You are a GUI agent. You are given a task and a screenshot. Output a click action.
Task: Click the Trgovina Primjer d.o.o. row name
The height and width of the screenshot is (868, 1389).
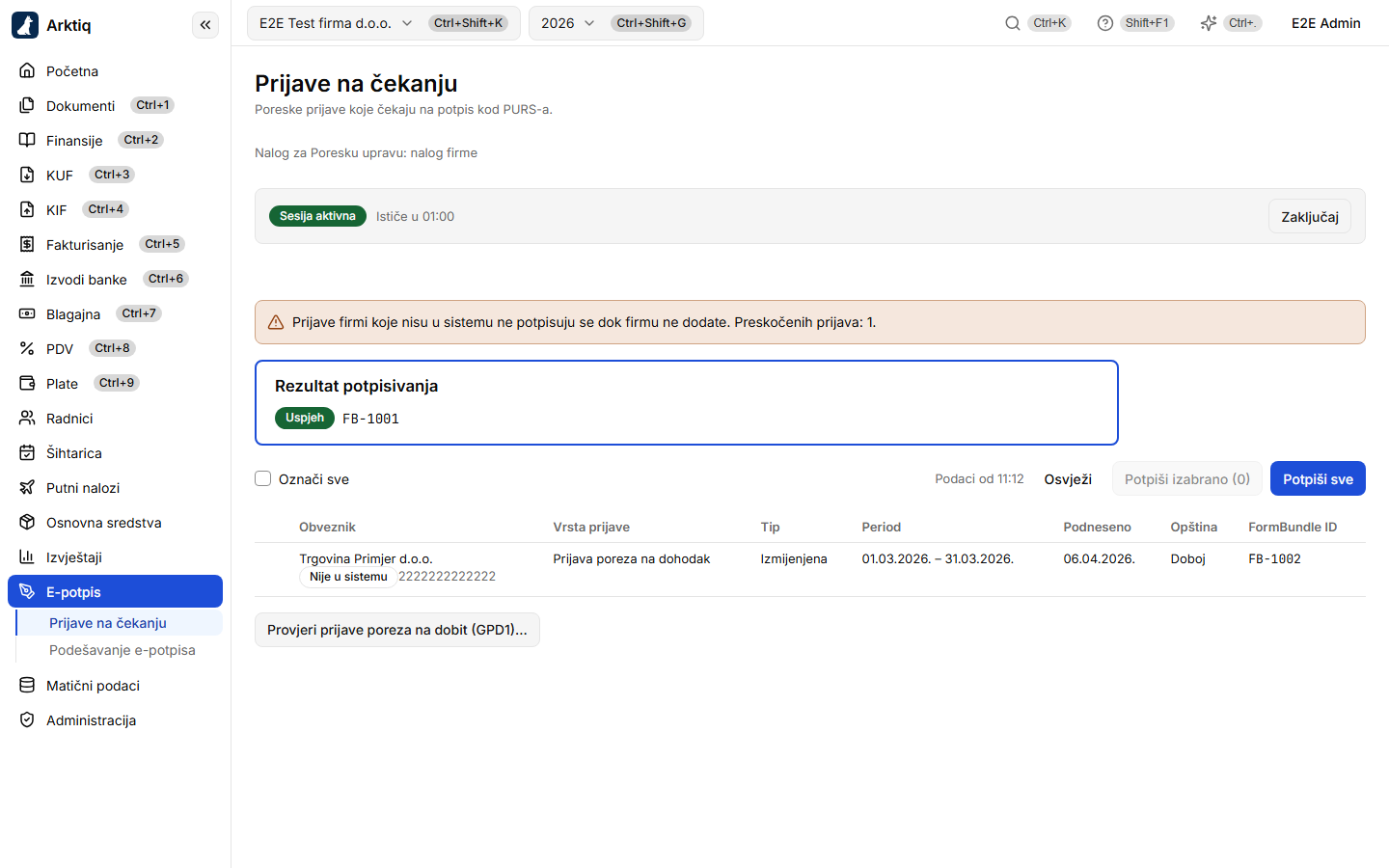[366, 558]
